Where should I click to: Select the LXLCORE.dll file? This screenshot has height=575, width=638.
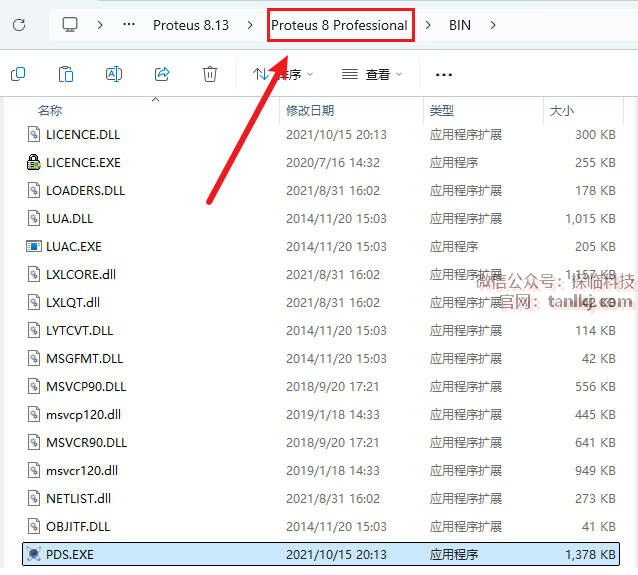point(81,275)
